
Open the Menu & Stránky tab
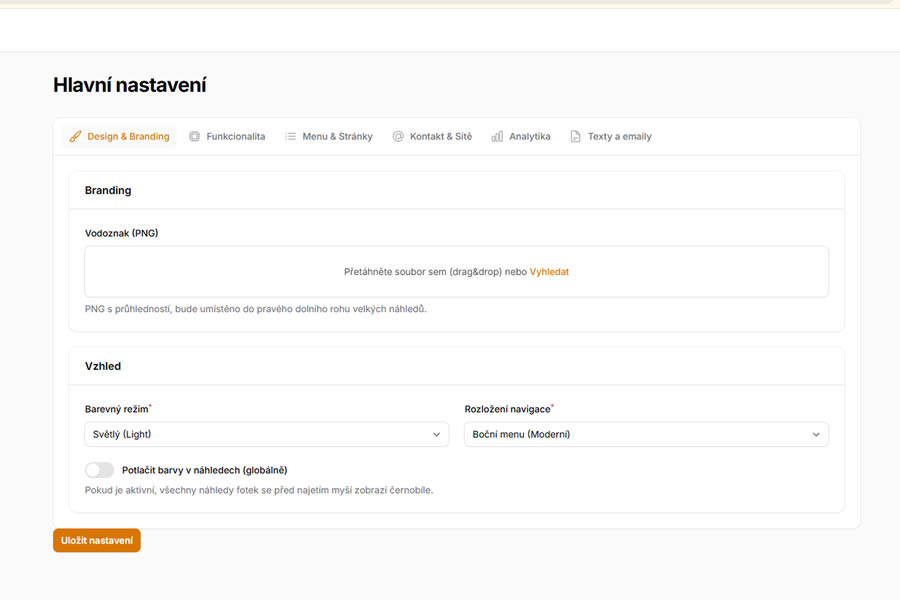click(x=337, y=136)
